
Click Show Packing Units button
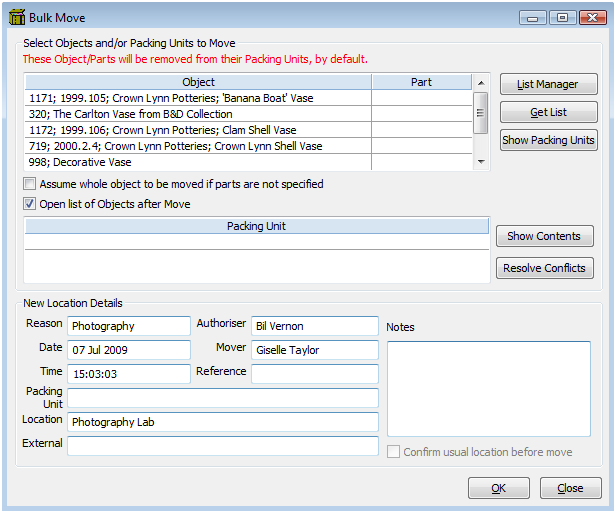pos(548,140)
